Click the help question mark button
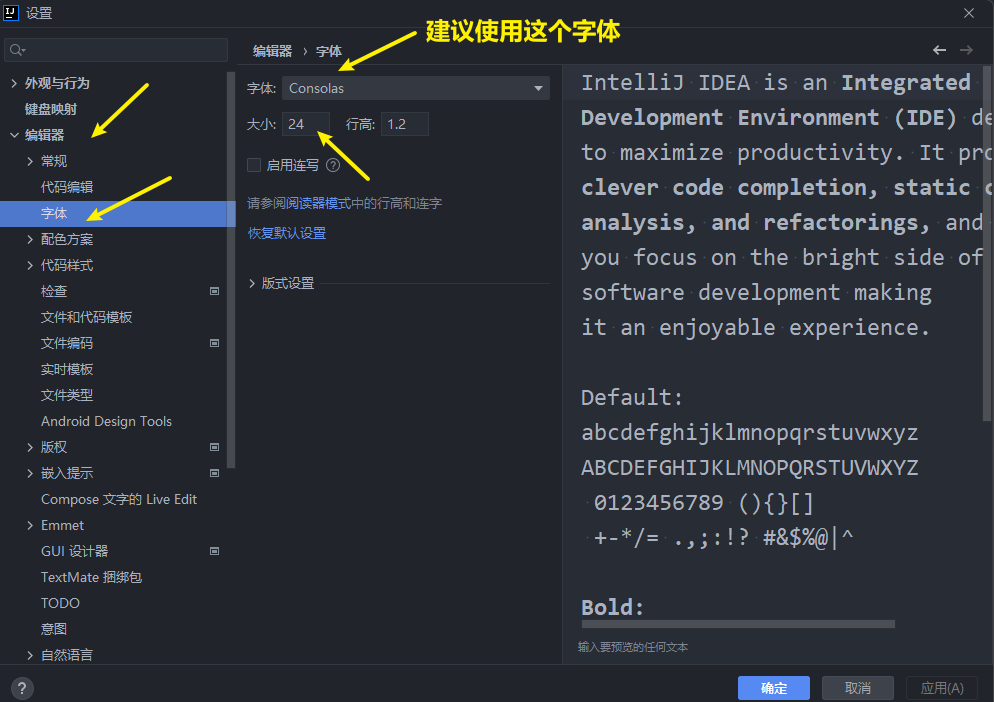The image size is (994, 702). (21, 688)
